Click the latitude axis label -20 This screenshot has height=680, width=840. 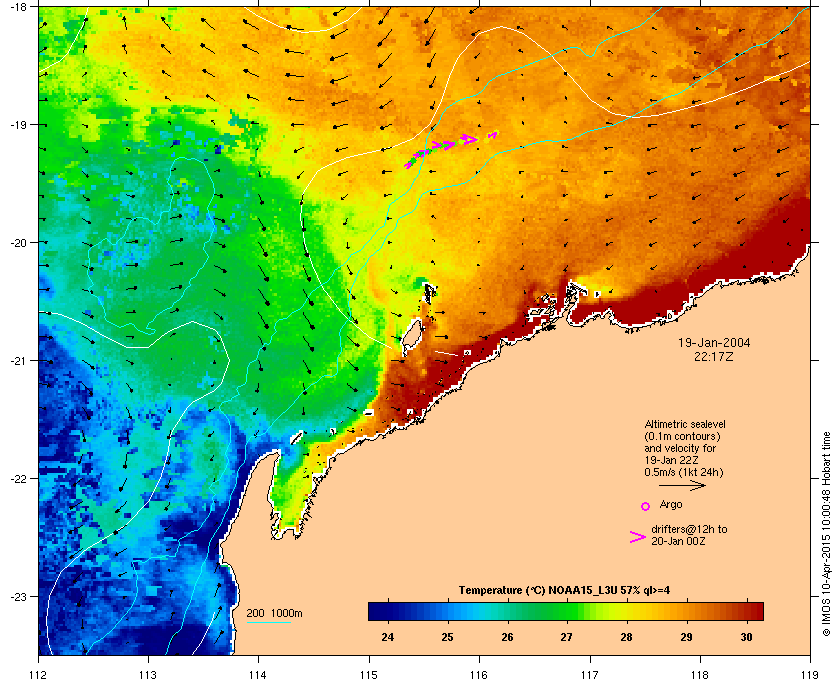[x=18, y=242]
